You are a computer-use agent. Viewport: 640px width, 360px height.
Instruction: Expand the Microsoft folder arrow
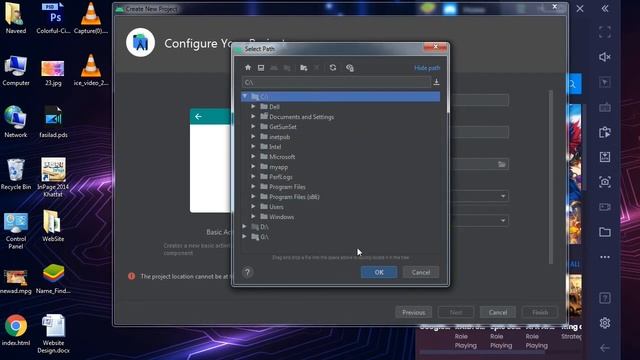pyautogui.click(x=253, y=157)
